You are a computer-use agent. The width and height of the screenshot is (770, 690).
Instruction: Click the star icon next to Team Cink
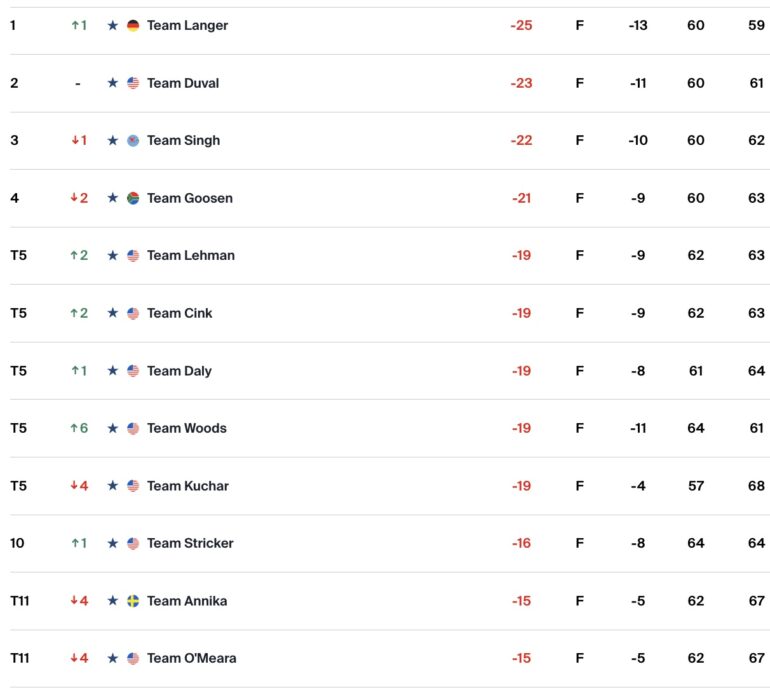112,313
